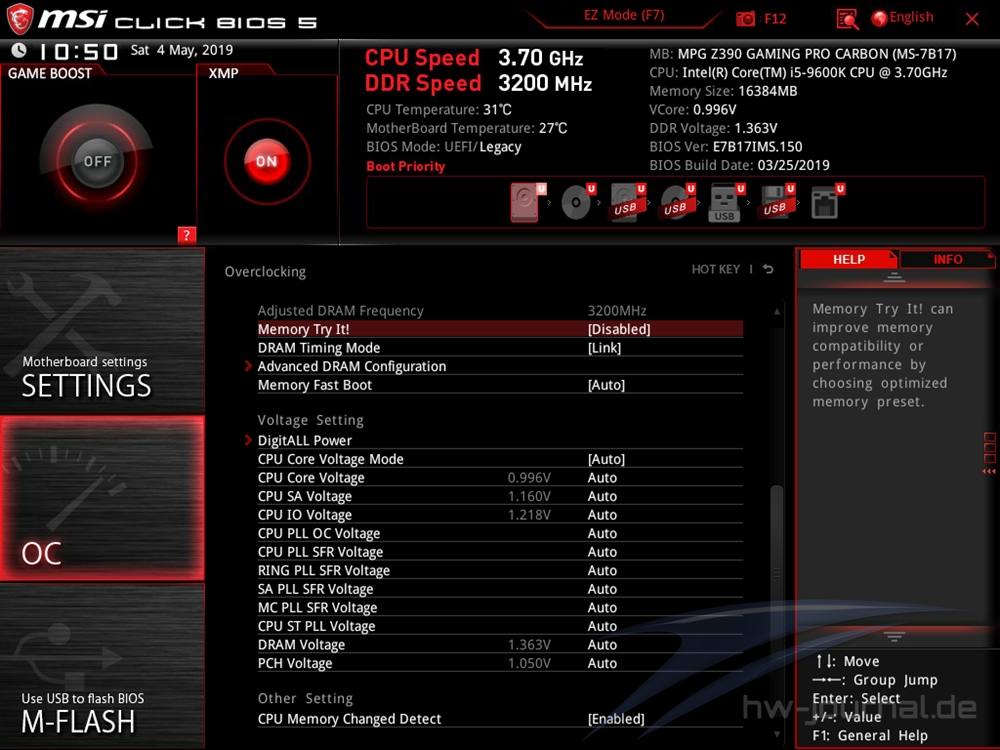Open Memory Fast Boot Auto options
The width and height of the screenshot is (1000, 750).
point(606,385)
